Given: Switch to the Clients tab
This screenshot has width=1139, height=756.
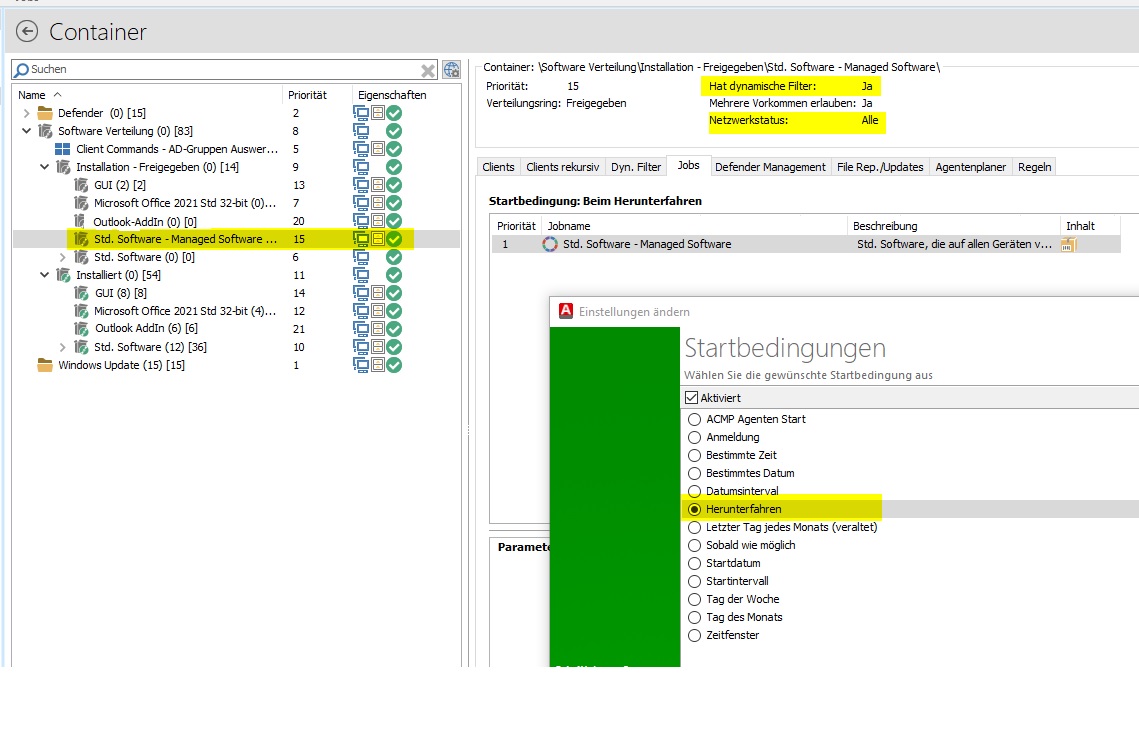Looking at the screenshot, I should pos(498,167).
